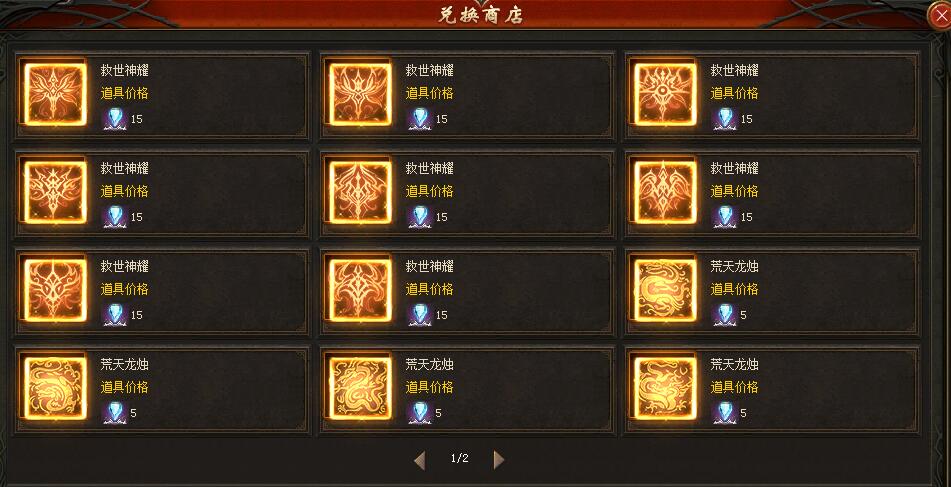
Task: Close the 兑换商店 exchange shop window
Action: tap(940, 16)
